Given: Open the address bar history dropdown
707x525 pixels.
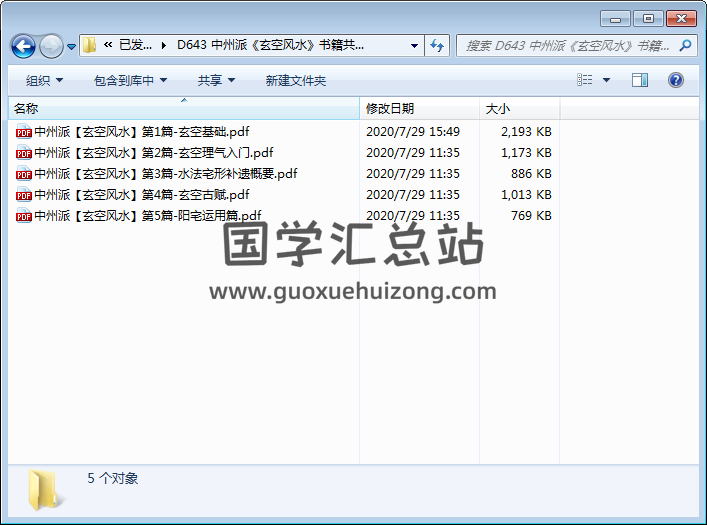Looking at the screenshot, I should [414, 46].
